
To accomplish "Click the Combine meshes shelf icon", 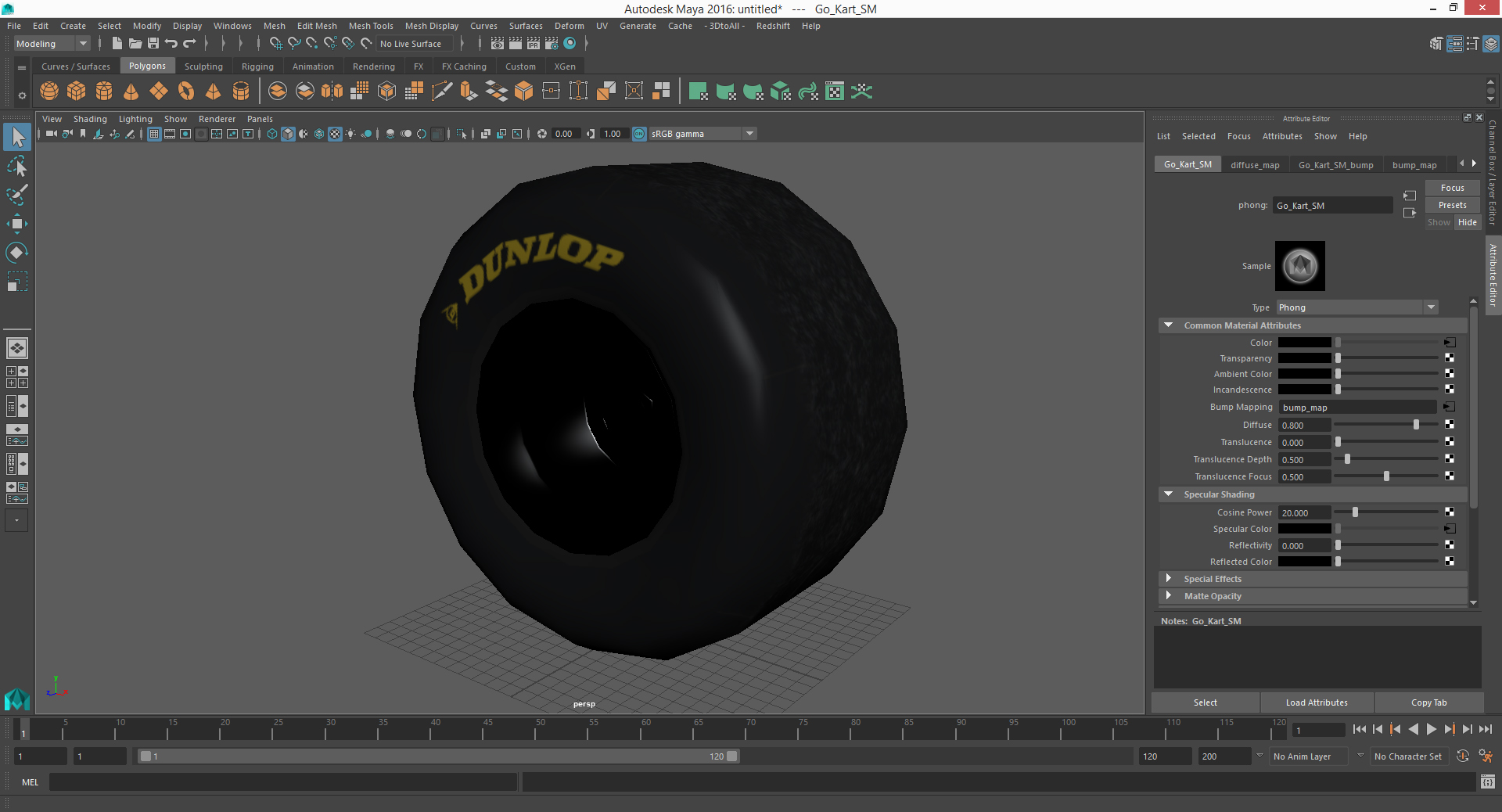I will coord(278,92).
